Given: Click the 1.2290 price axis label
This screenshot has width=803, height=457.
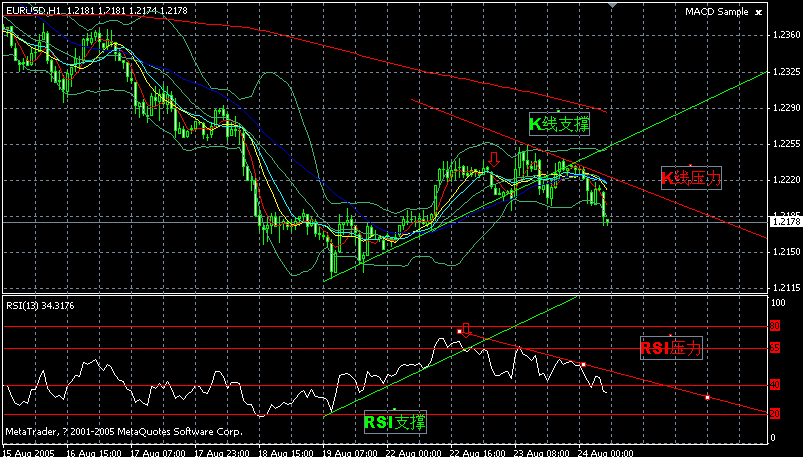Looking at the screenshot, I should click(x=788, y=108).
